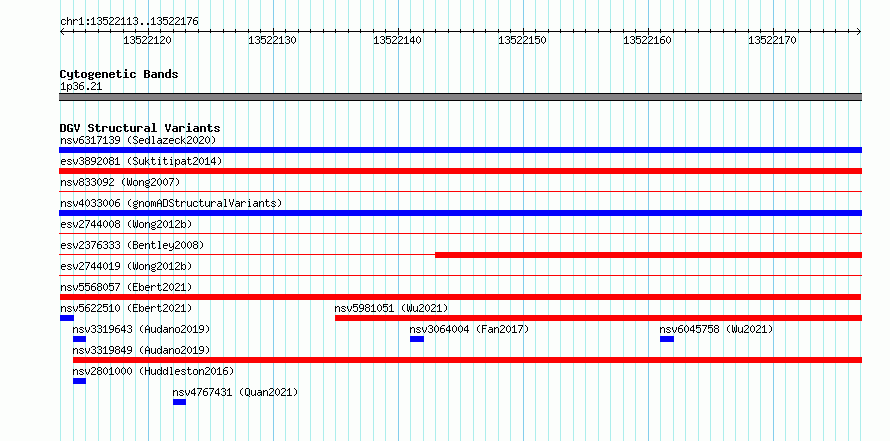Image resolution: width=890 pixels, height=441 pixels.
Task: Click nsv3319849 (Audano2019) label
Action: point(141,350)
